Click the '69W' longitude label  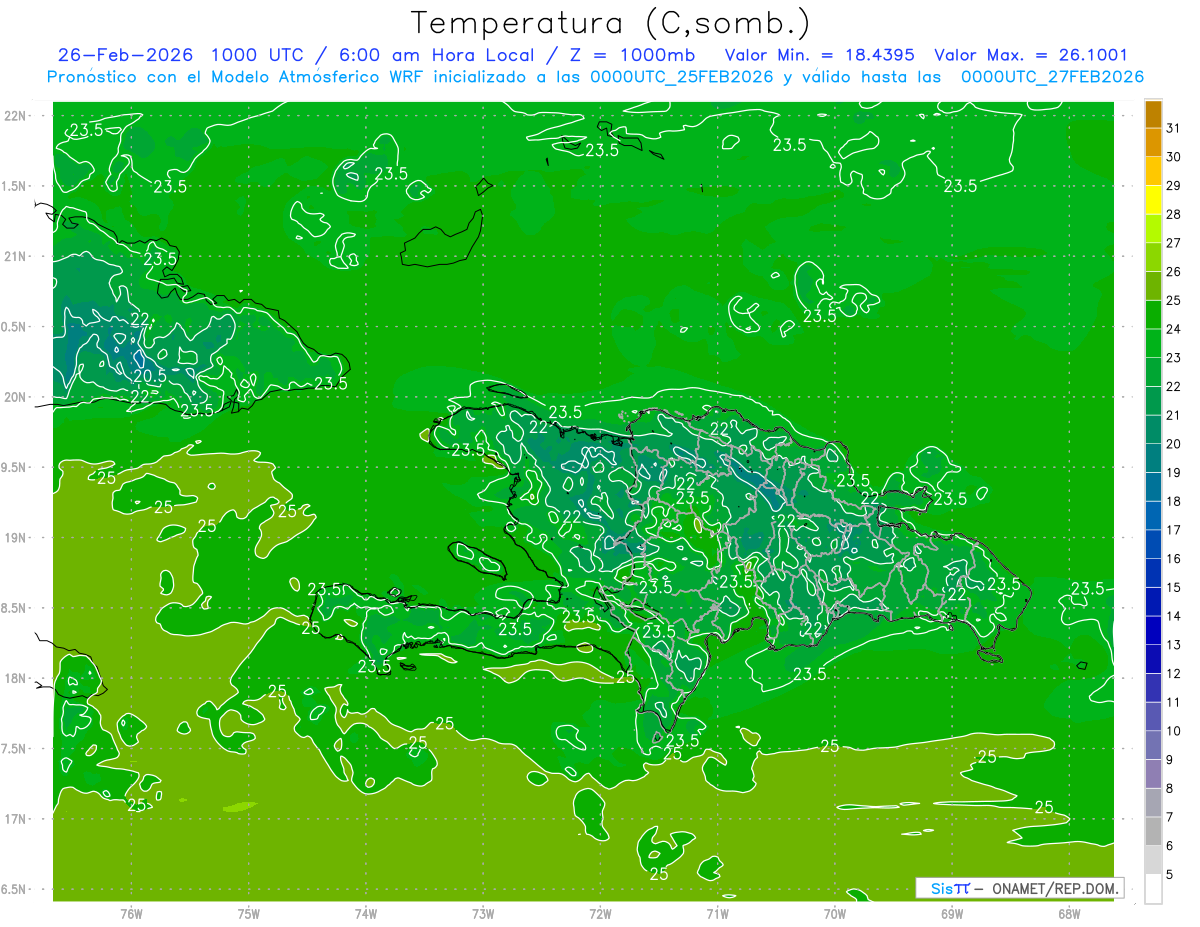(x=952, y=914)
